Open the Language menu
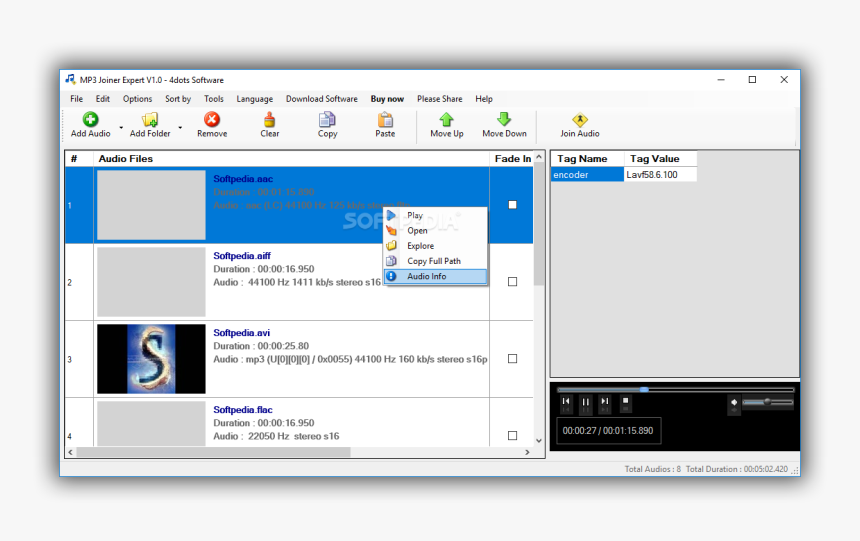Image resolution: width=860 pixels, height=541 pixels. pos(254,99)
